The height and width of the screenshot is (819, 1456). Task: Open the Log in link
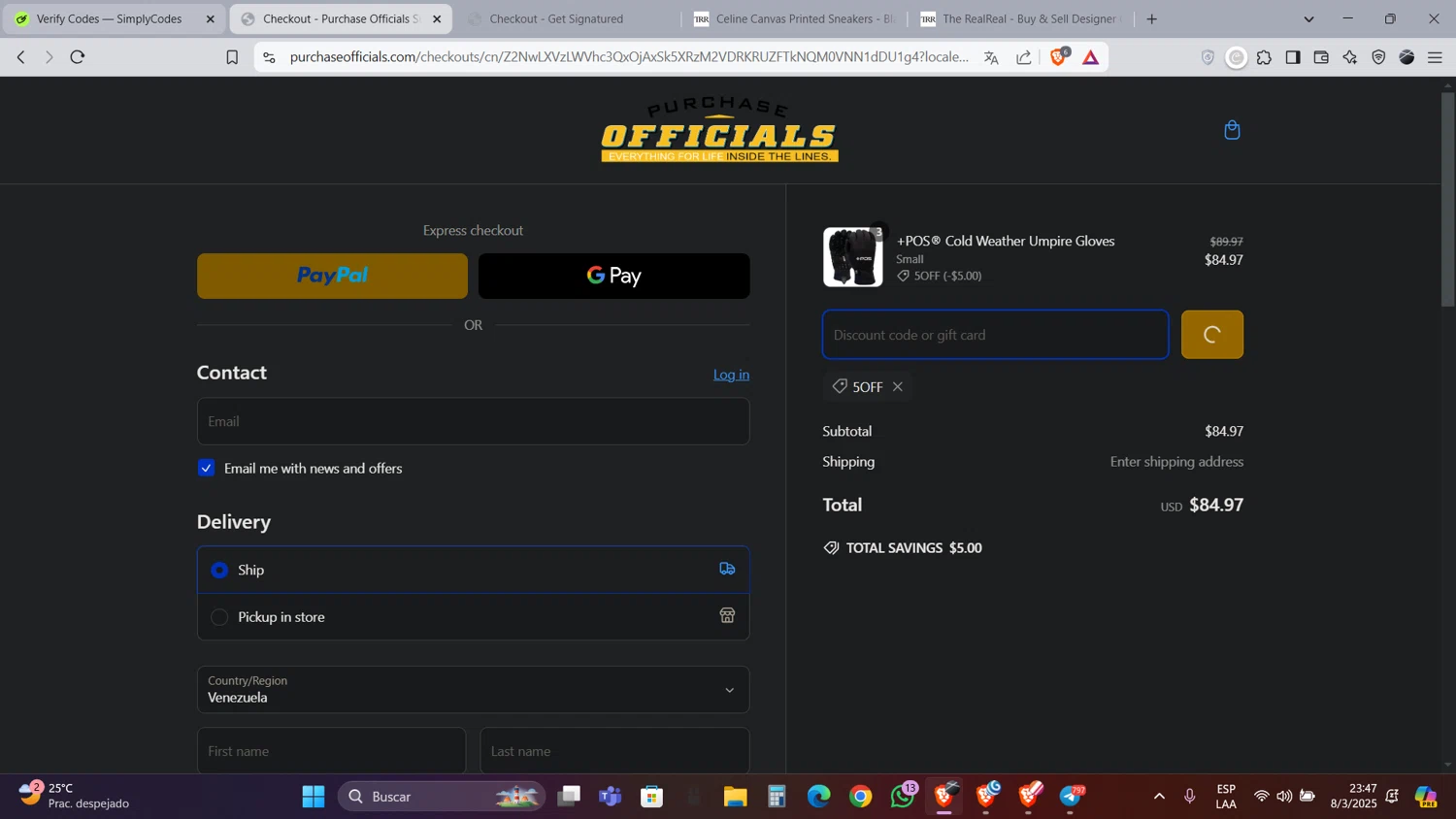pos(731,375)
